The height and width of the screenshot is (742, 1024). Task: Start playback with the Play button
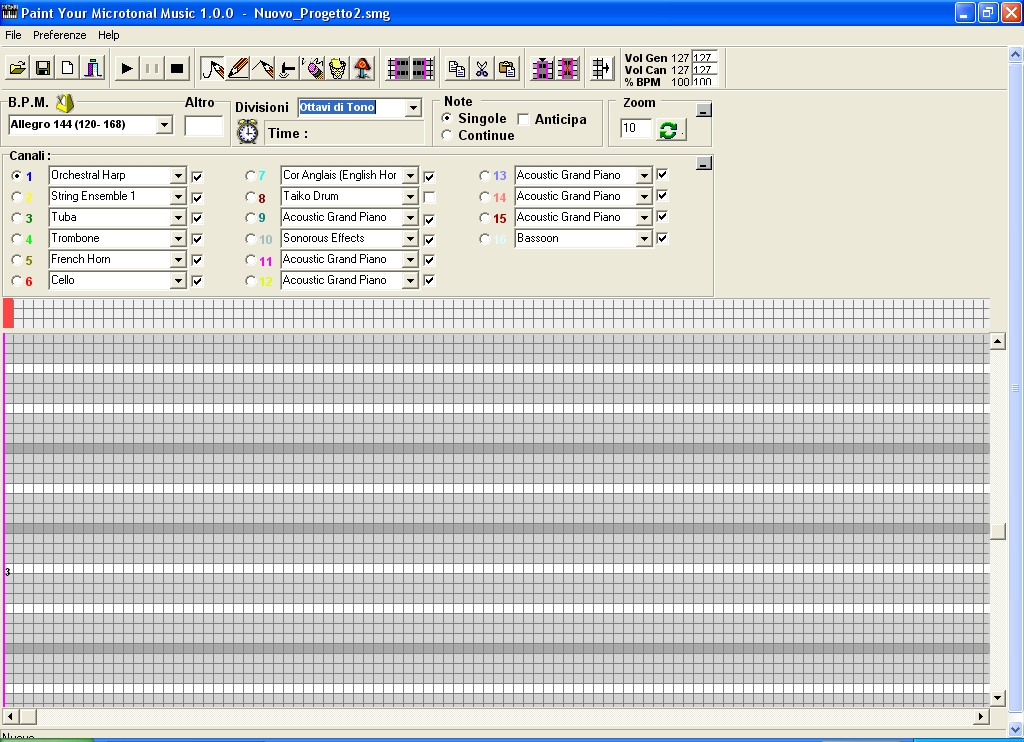pos(127,68)
